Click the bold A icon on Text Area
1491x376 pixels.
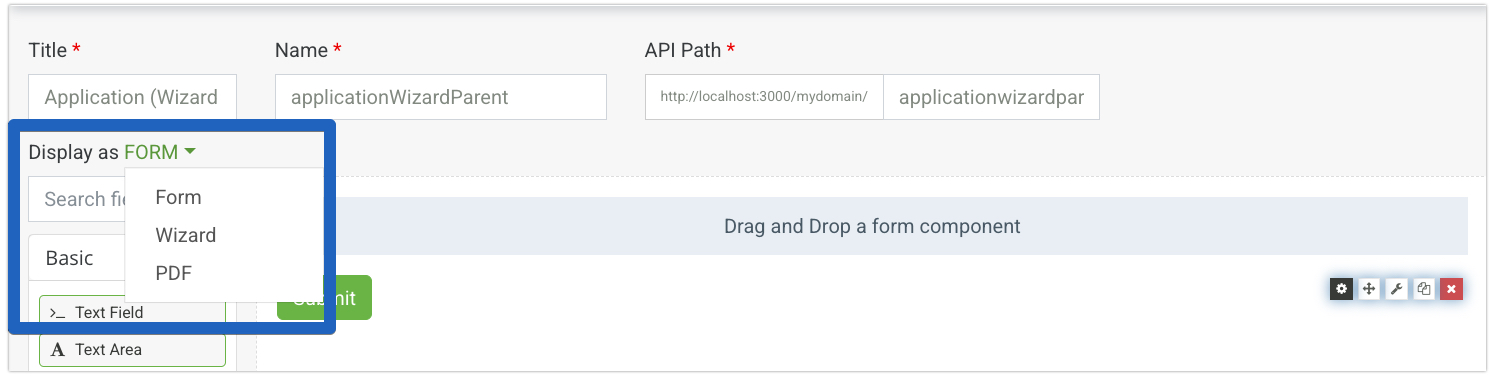click(57, 350)
